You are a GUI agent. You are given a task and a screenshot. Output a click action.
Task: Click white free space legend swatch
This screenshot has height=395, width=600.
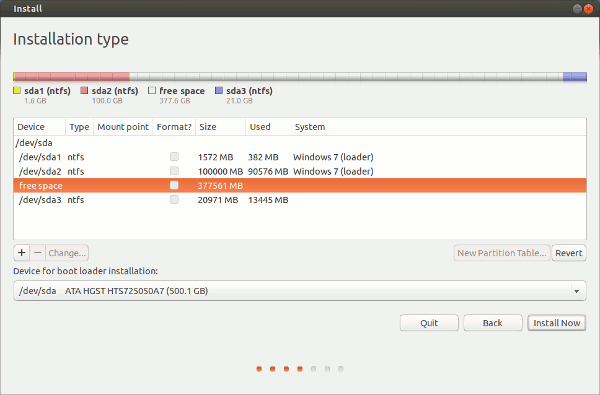(152, 90)
